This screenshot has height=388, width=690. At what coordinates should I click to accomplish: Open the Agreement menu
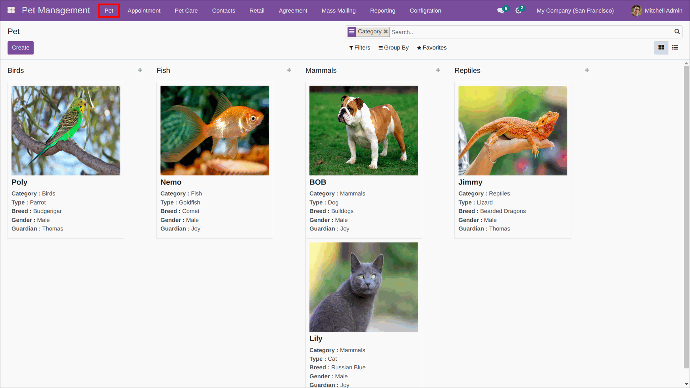[x=293, y=11]
